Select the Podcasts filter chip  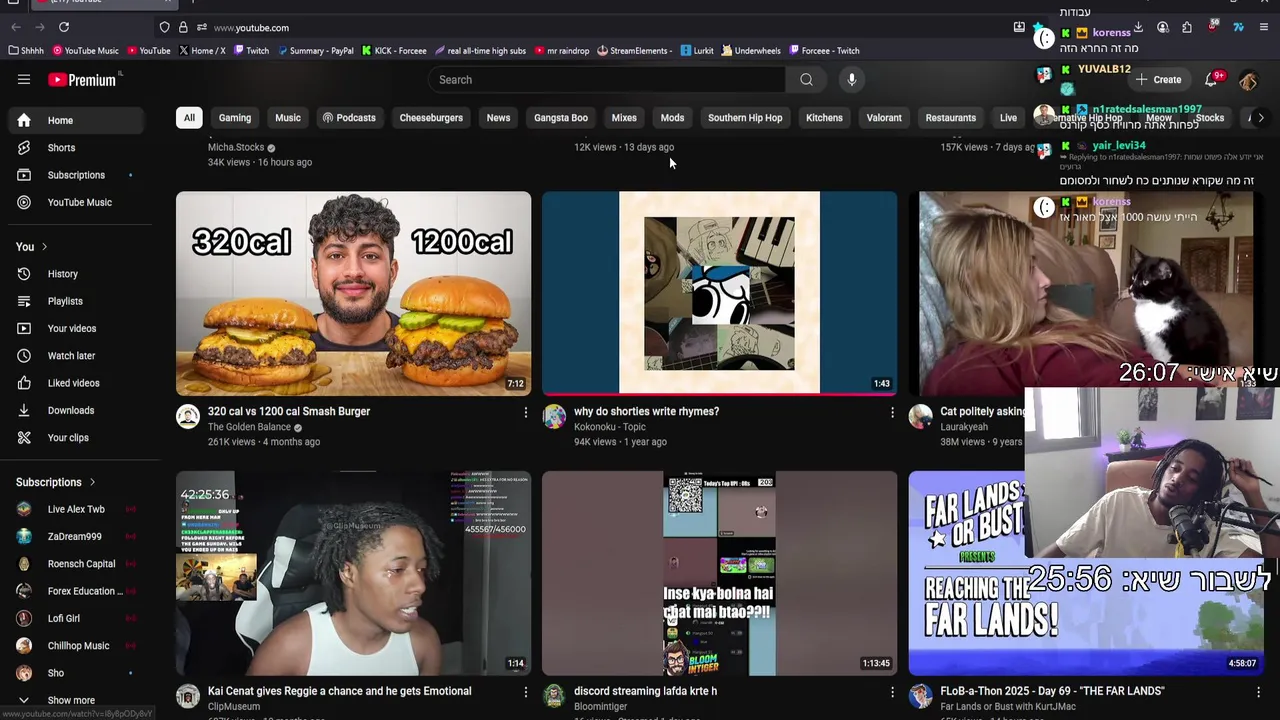[x=348, y=118]
